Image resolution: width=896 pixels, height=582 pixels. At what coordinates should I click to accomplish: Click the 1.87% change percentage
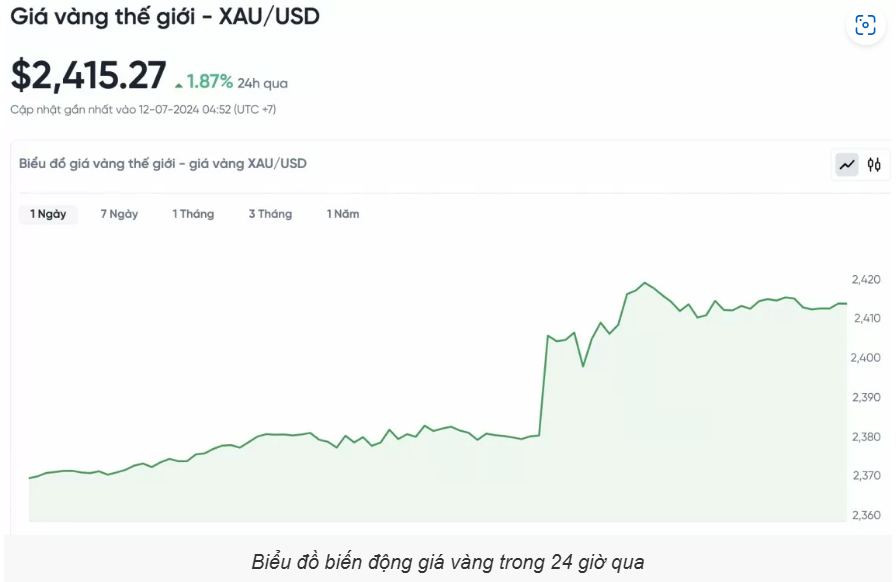(210, 82)
